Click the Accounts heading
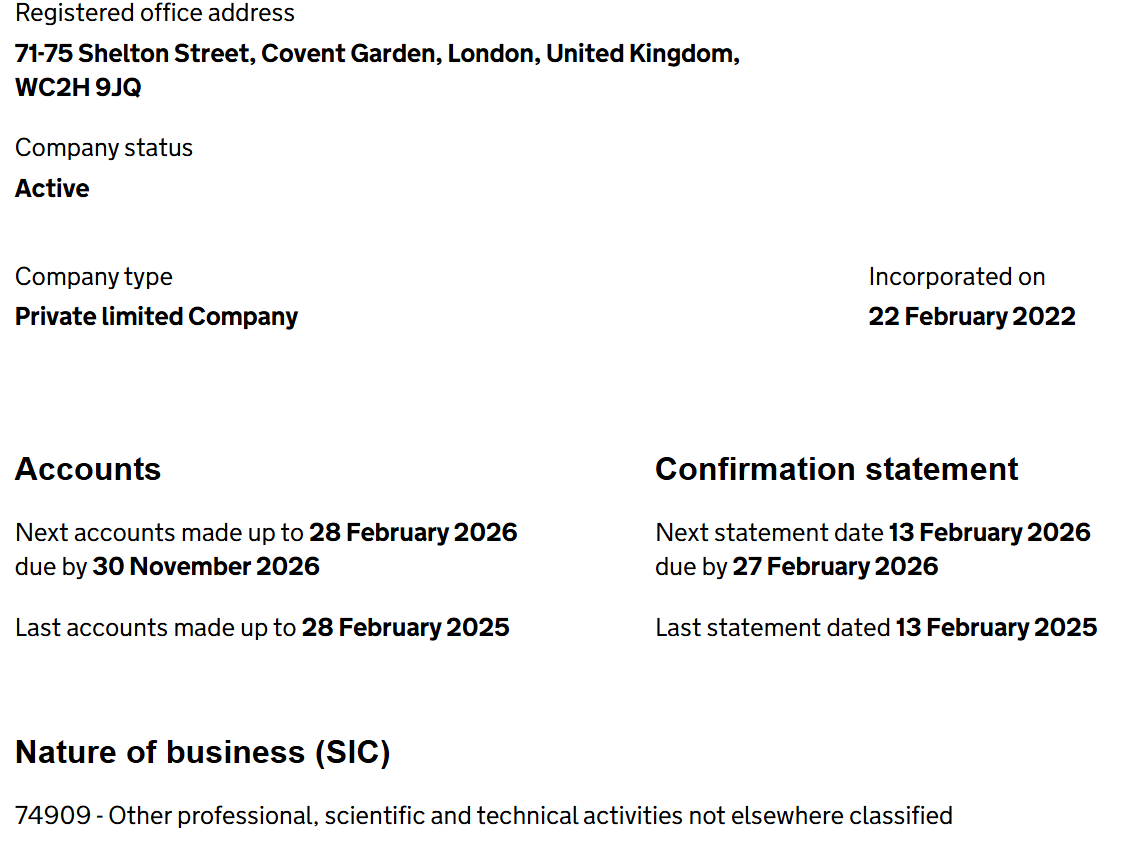The height and width of the screenshot is (841, 1141). tap(87, 469)
